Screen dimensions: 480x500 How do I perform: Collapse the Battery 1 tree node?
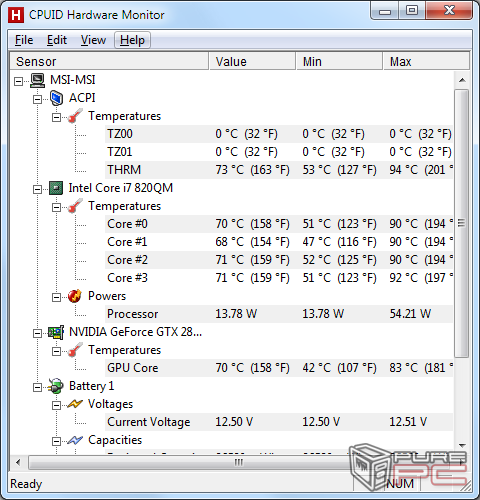(37, 387)
